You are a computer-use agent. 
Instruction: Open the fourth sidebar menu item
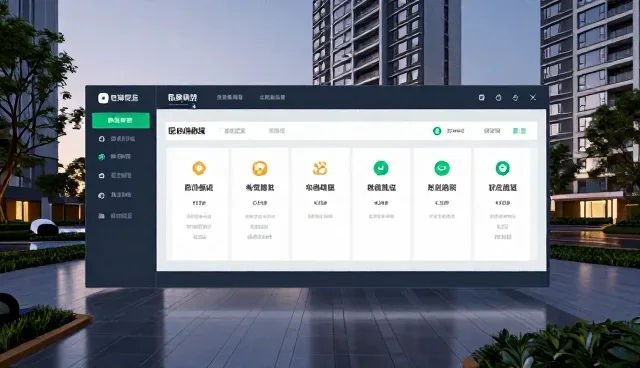[x=116, y=195]
